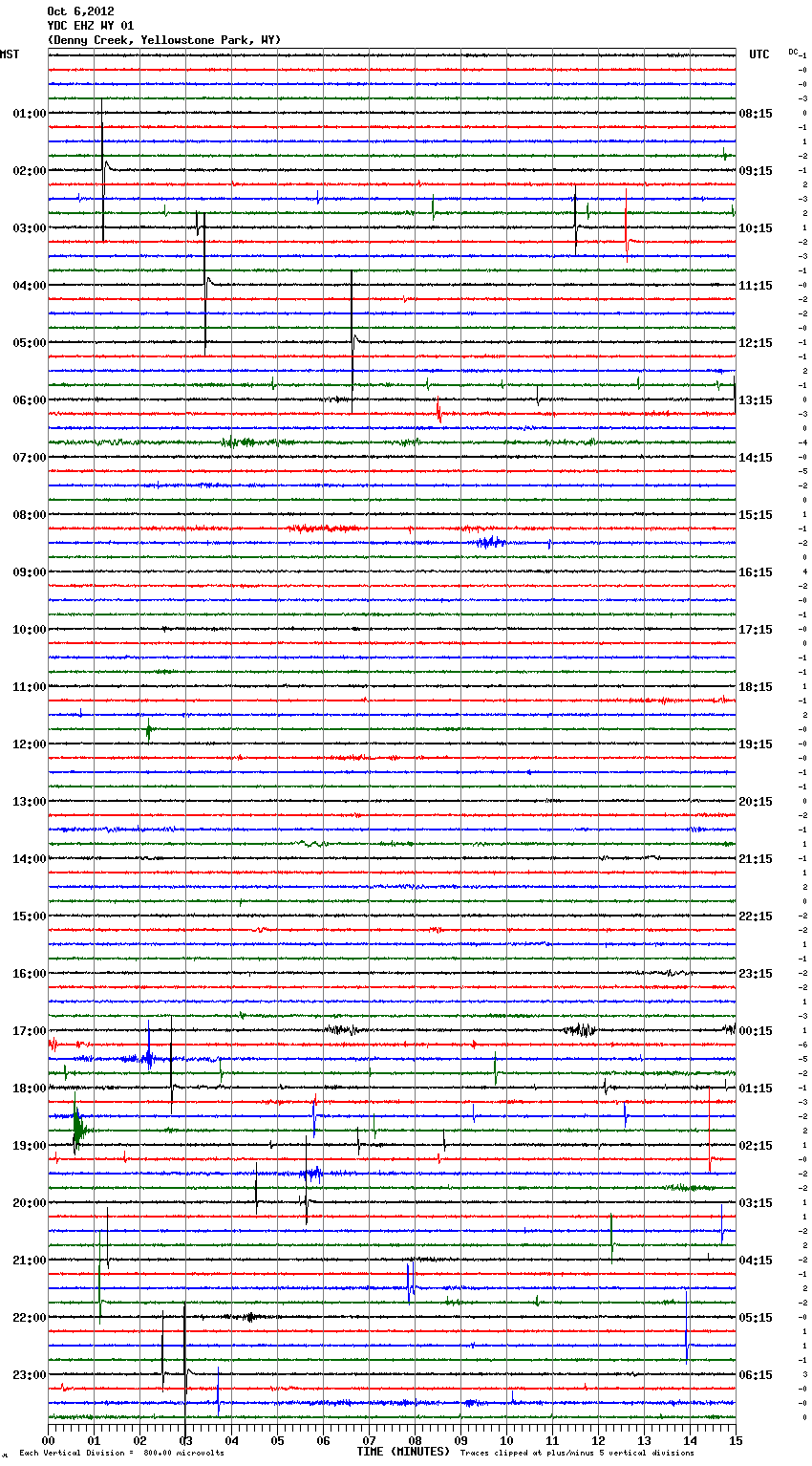
Task: Click the "03:15" UTC time label
Action: (x=756, y=1203)
